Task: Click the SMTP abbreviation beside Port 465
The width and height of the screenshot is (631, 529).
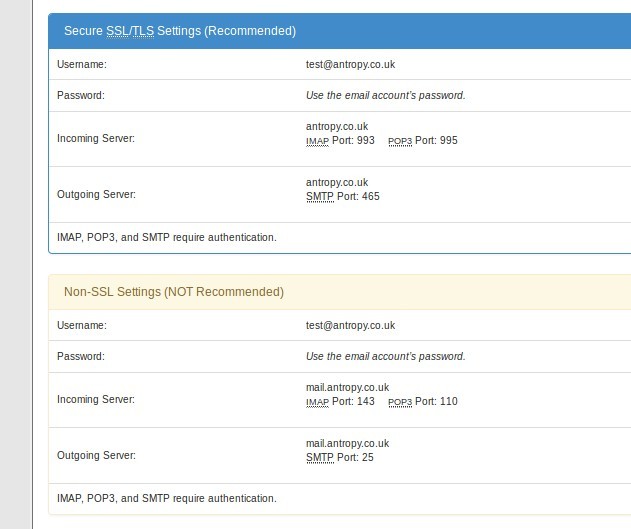Action: point(320,197)
